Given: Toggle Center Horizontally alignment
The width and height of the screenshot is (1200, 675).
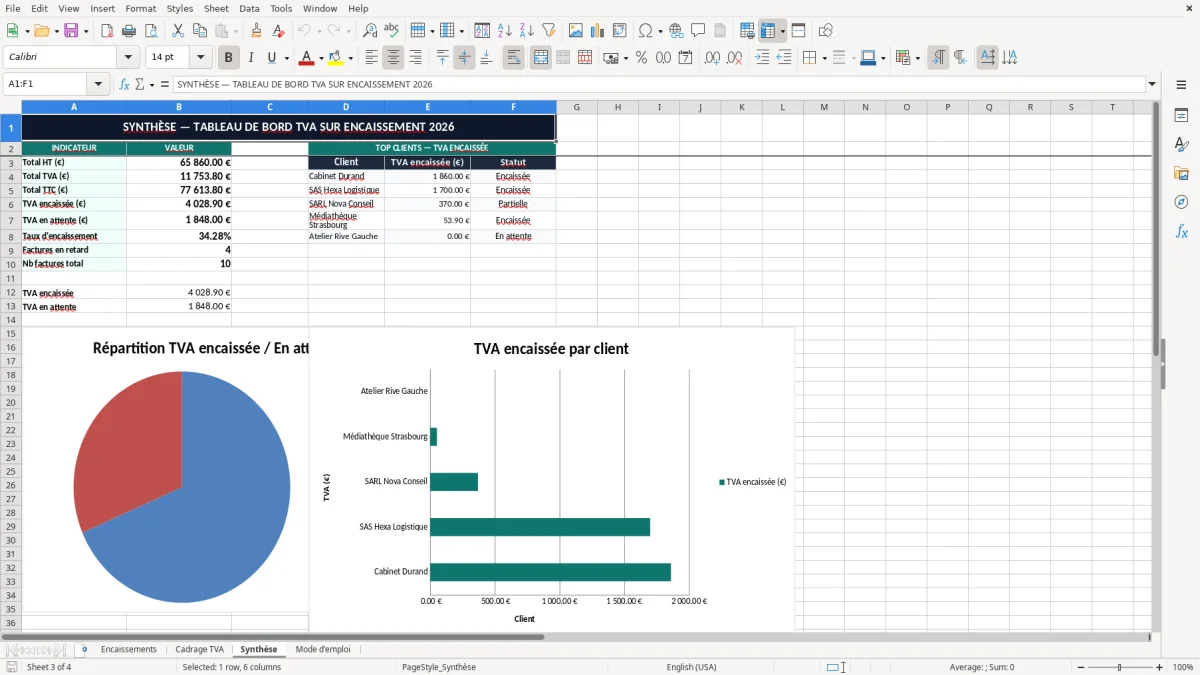Looking at the screenshot, I should pyautogui.click(x=393, y=58).
